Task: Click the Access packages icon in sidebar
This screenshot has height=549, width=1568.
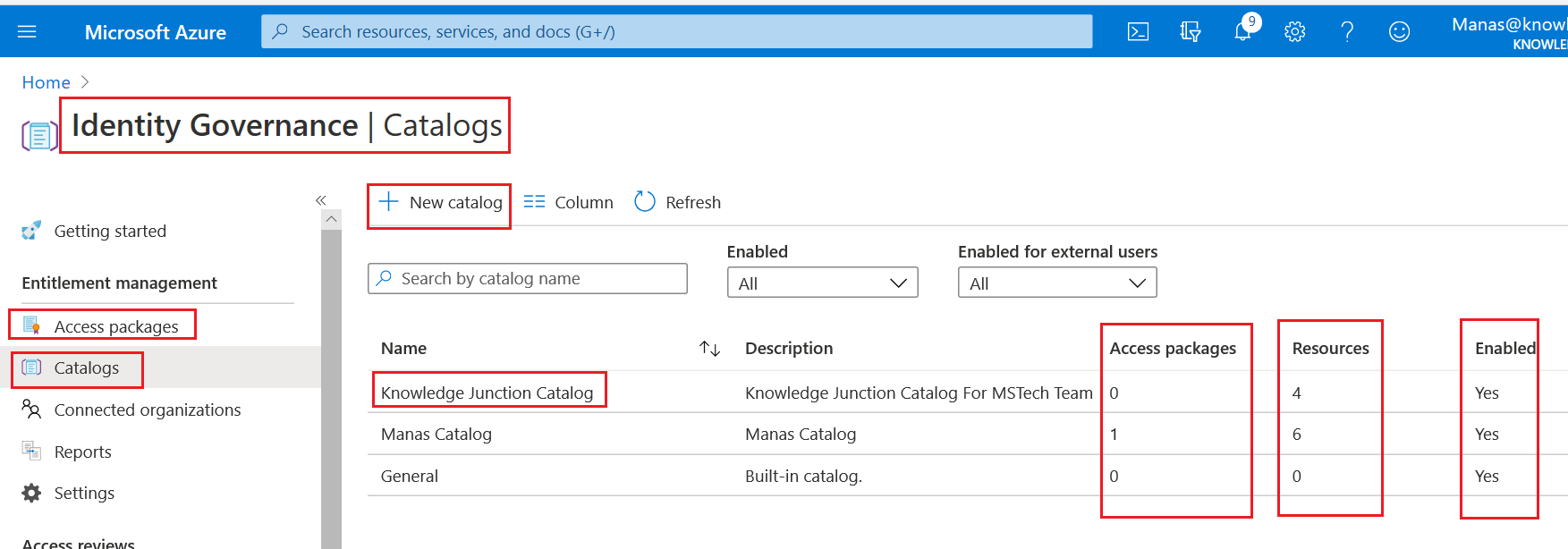Action: coord(31,325)
